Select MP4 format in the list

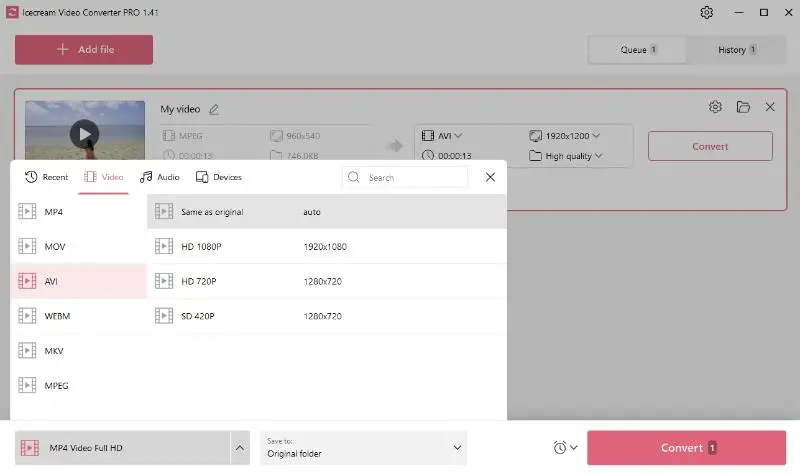(79, 212)
